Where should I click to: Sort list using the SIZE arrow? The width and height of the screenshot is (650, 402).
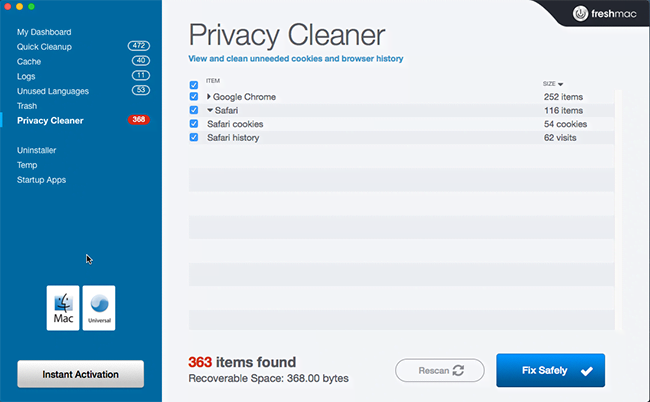tap(560, 84)
